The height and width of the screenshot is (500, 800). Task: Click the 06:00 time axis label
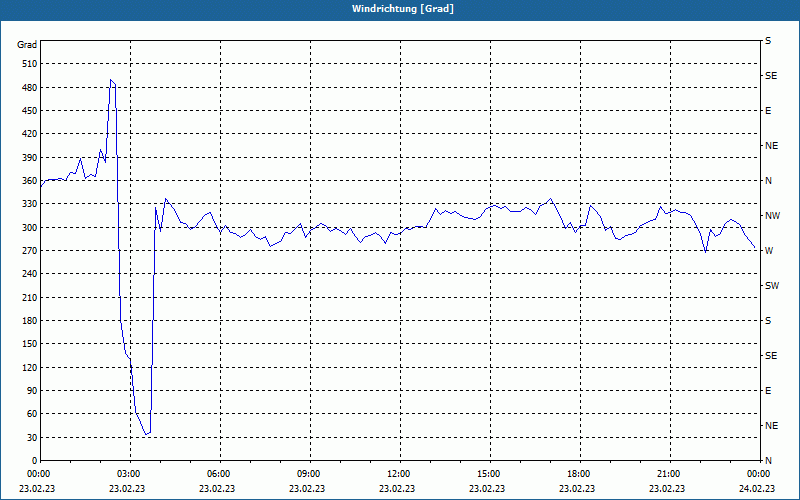tap(217, 474)
